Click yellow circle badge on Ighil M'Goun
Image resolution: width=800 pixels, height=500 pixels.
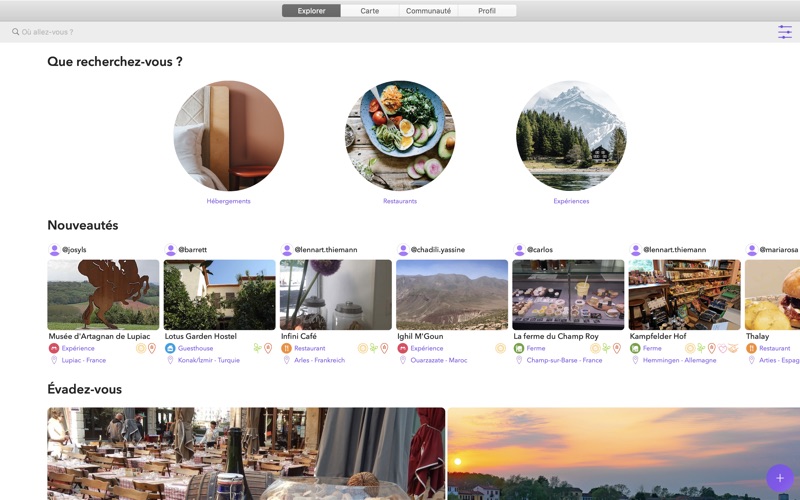point(501,348)
